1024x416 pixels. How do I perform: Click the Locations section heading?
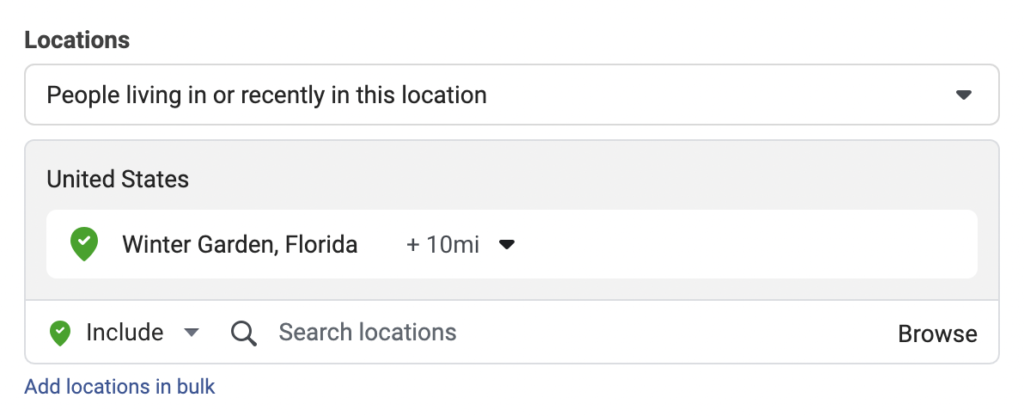(x=77, y=41)
